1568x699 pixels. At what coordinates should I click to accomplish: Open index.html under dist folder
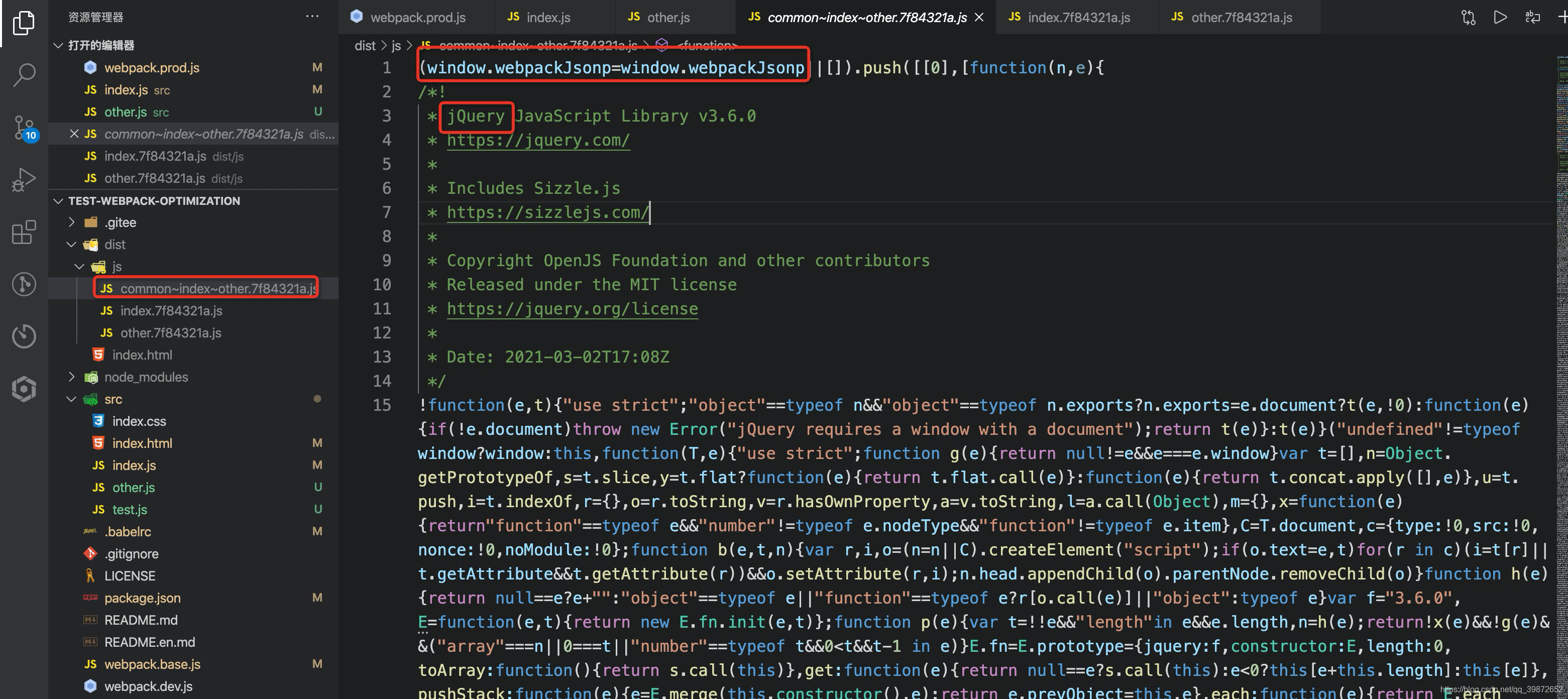pos(193,355)
